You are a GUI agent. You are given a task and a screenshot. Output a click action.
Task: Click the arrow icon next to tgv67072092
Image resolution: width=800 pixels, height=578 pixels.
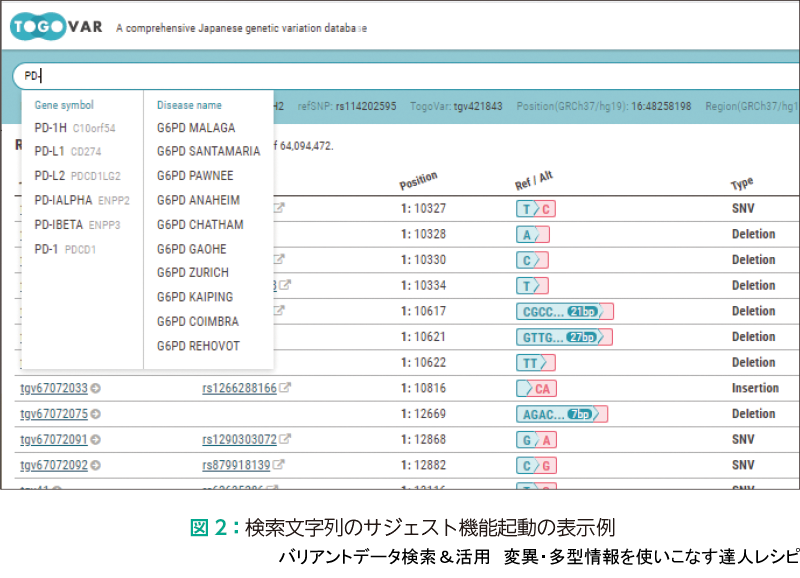pyautogui.click(x=97, y=465)
